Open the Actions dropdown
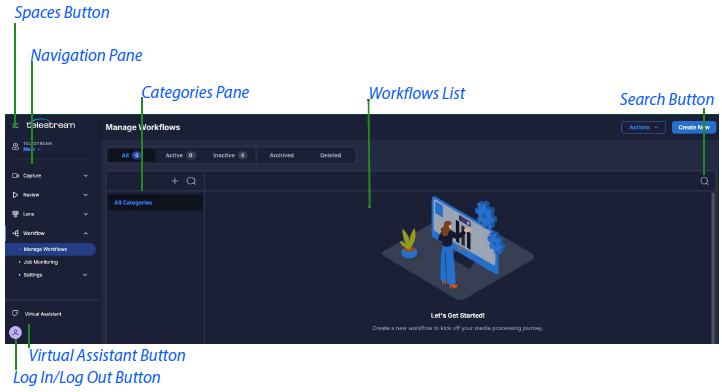The image size is (722, 392). coord(643,127)
